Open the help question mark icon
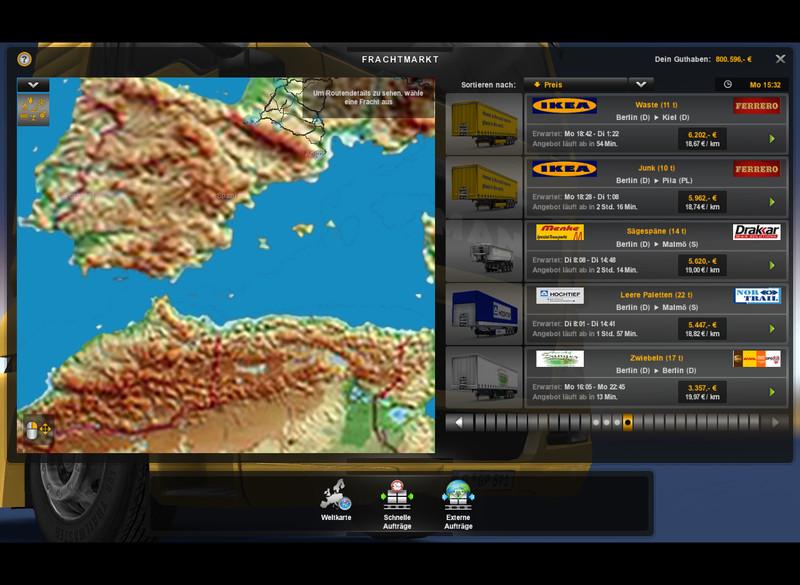 (x=24, y=59)
